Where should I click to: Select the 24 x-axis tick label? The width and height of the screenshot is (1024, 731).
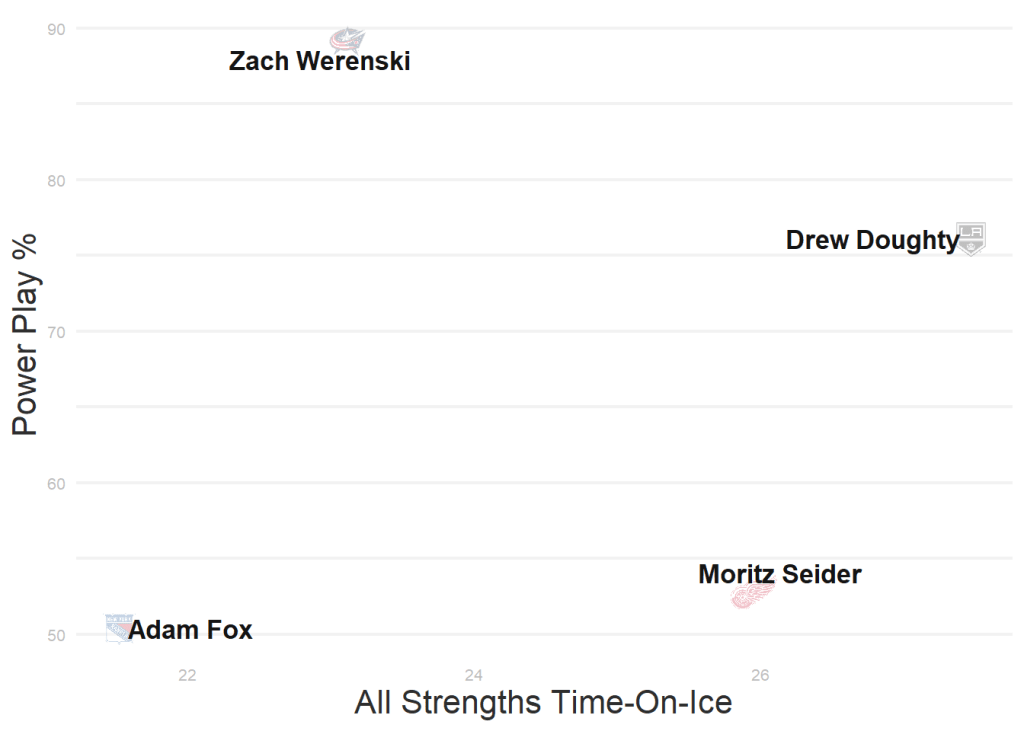pyautogui.click(x=474, y=675)
